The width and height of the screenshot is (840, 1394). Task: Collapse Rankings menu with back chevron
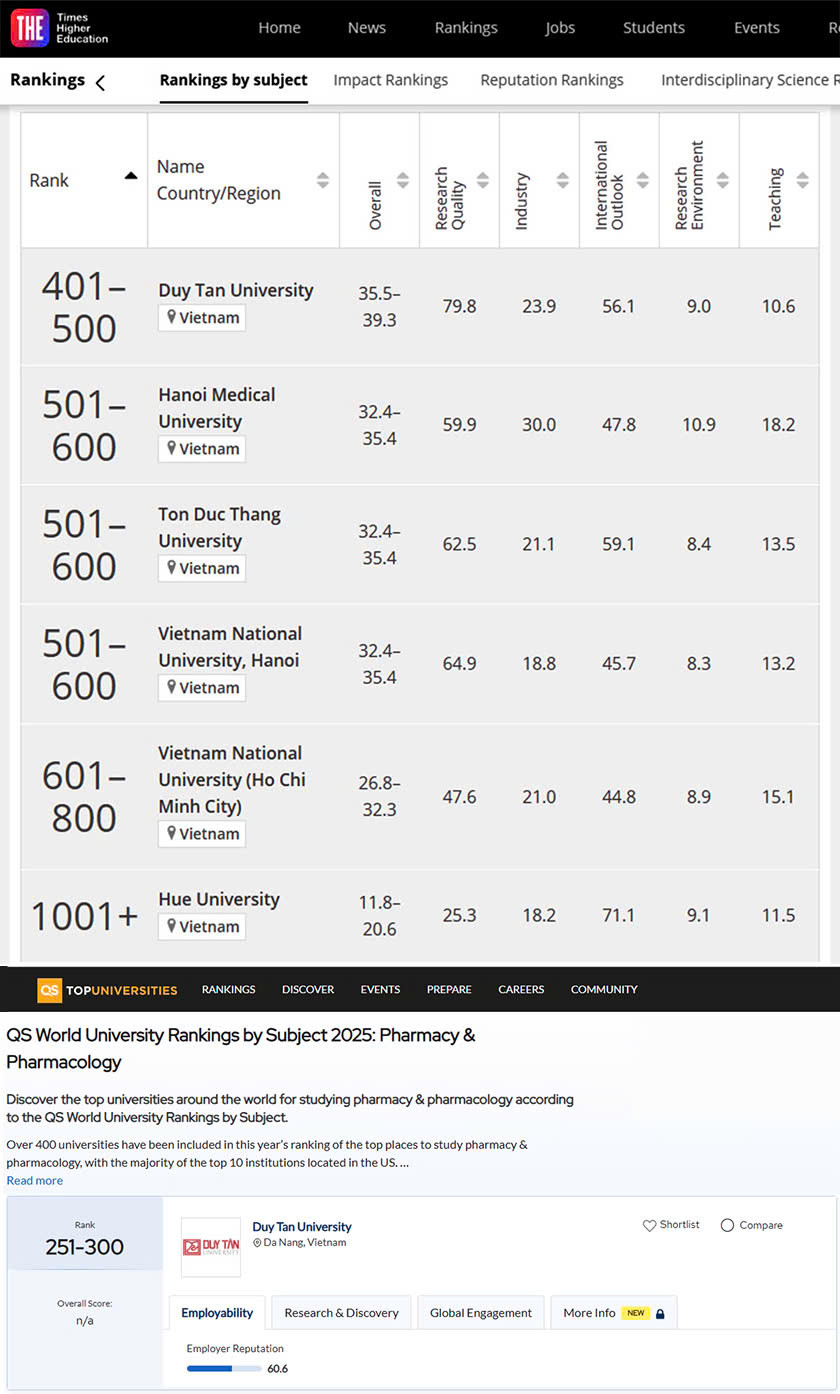click(x=100, y=83)
